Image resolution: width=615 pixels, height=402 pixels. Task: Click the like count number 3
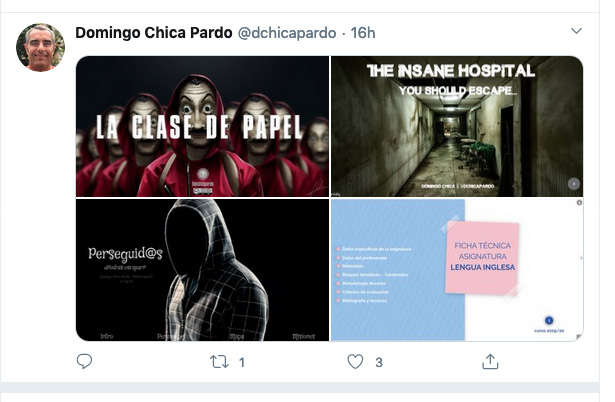click(379, 362)
